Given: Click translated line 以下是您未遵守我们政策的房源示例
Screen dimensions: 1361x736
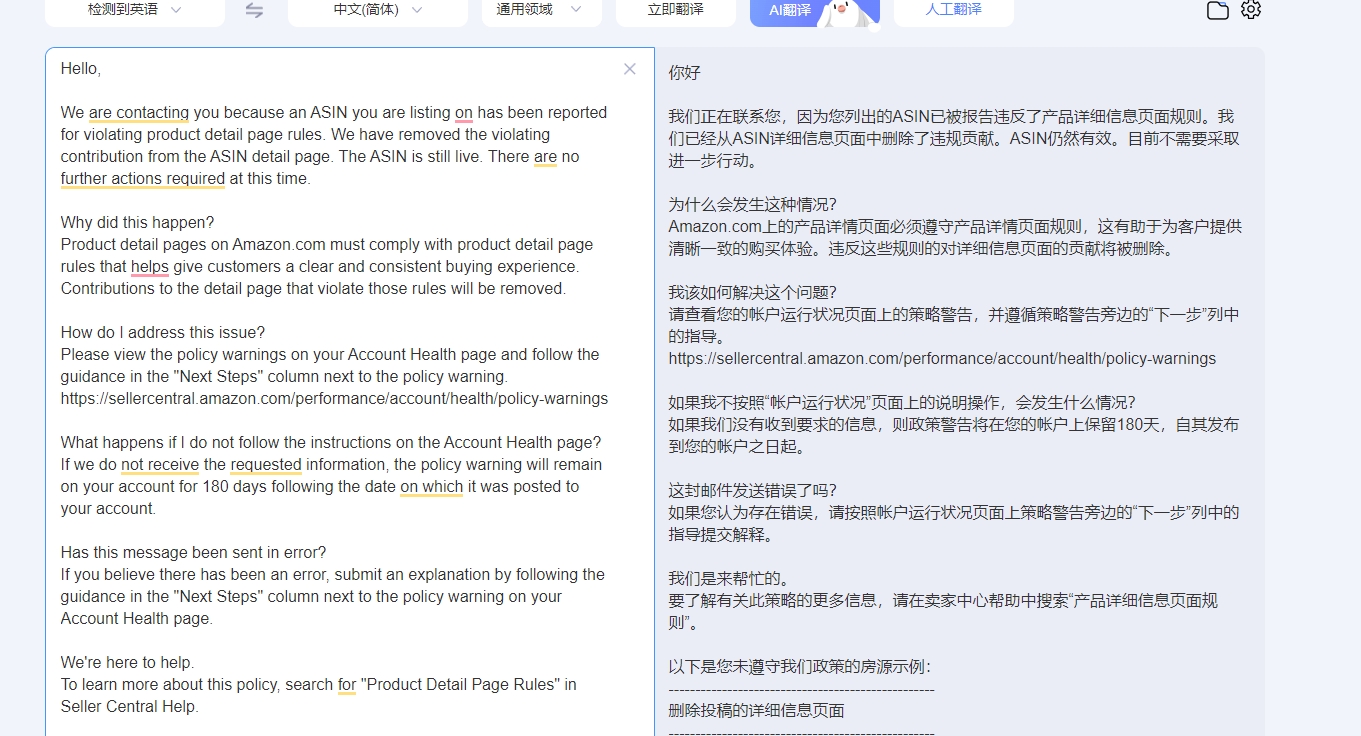Looking at the screenshot, I should pos(800,667).
